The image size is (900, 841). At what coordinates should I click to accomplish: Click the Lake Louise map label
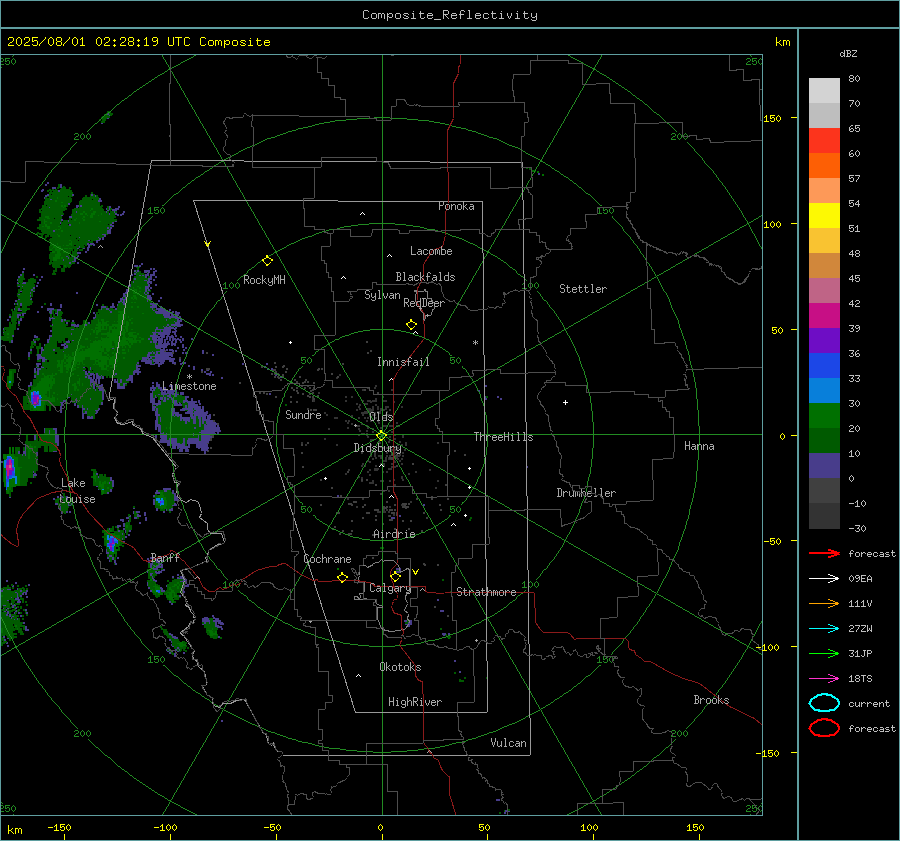click(77, 491)
